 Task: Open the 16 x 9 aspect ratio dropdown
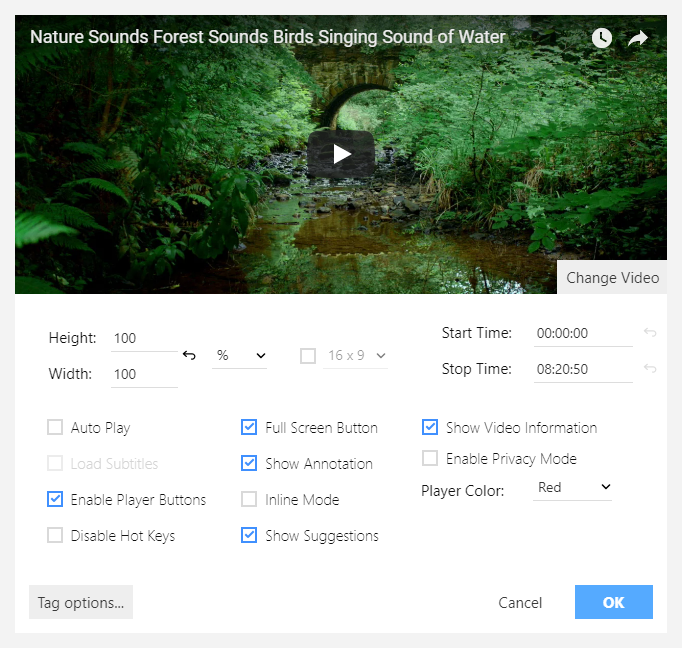[x=356, y=355]
